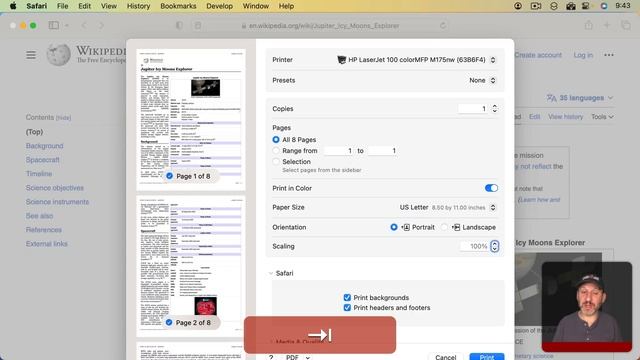The image size is (640, 360).
Task: Click the Copies number field
Action: click(473, 109)
